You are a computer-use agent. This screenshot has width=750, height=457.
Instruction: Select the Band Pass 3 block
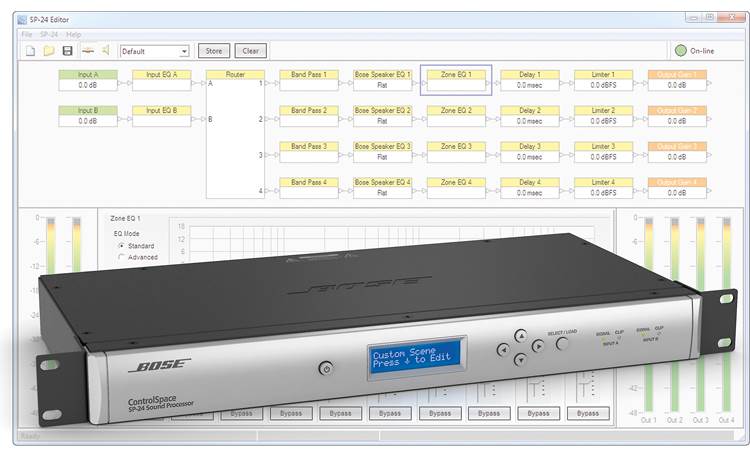pos(309,152)
